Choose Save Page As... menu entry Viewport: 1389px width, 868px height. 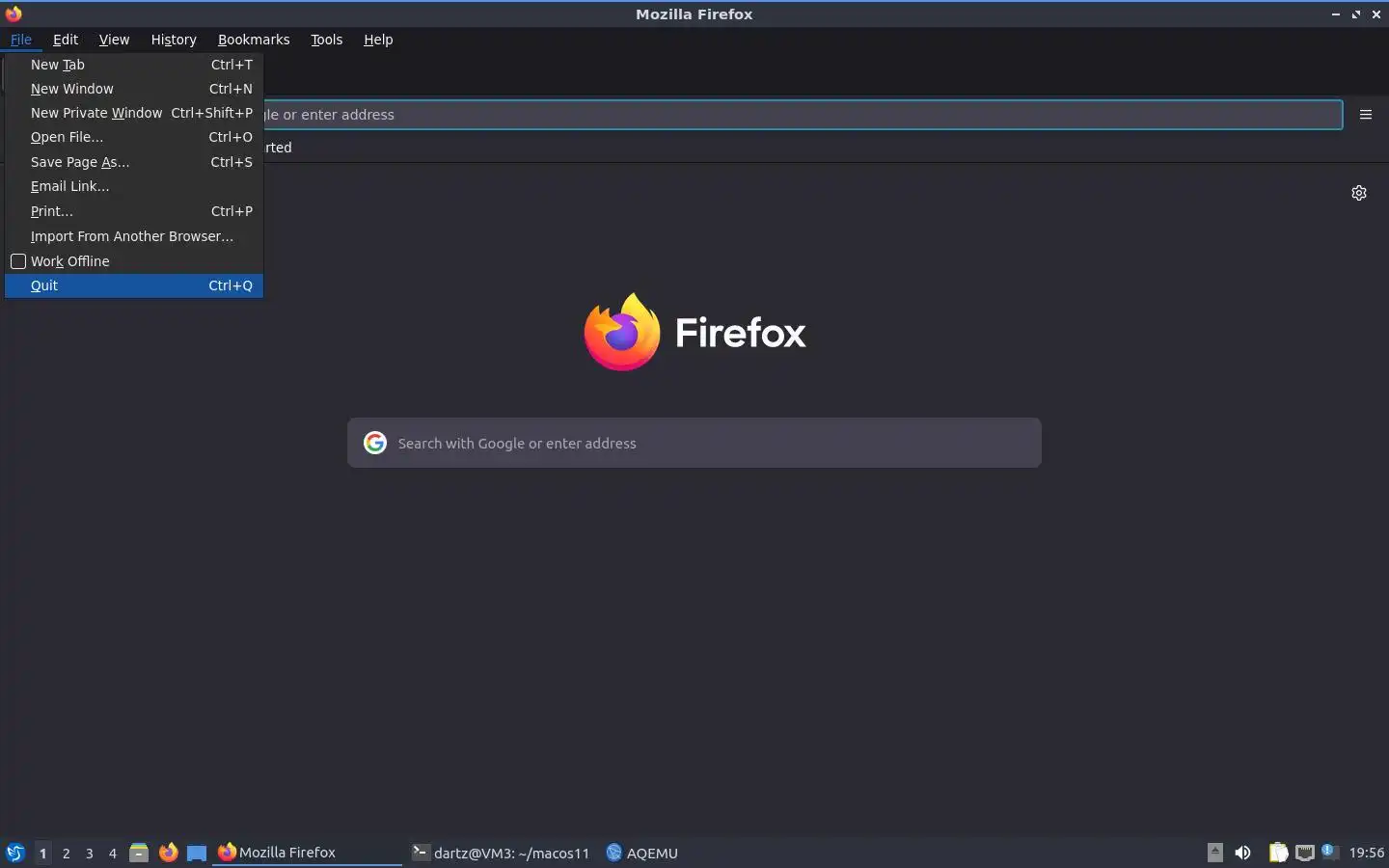134,162
